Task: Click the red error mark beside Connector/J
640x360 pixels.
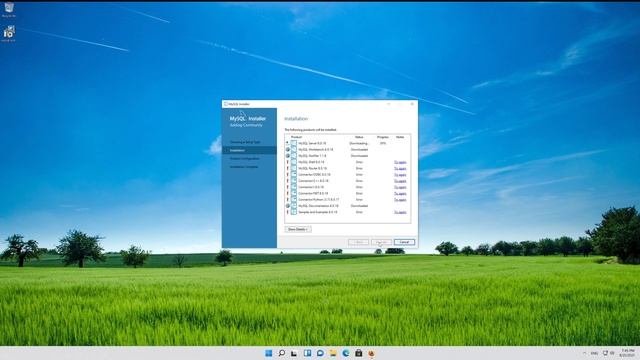Action: coord(287,187)
